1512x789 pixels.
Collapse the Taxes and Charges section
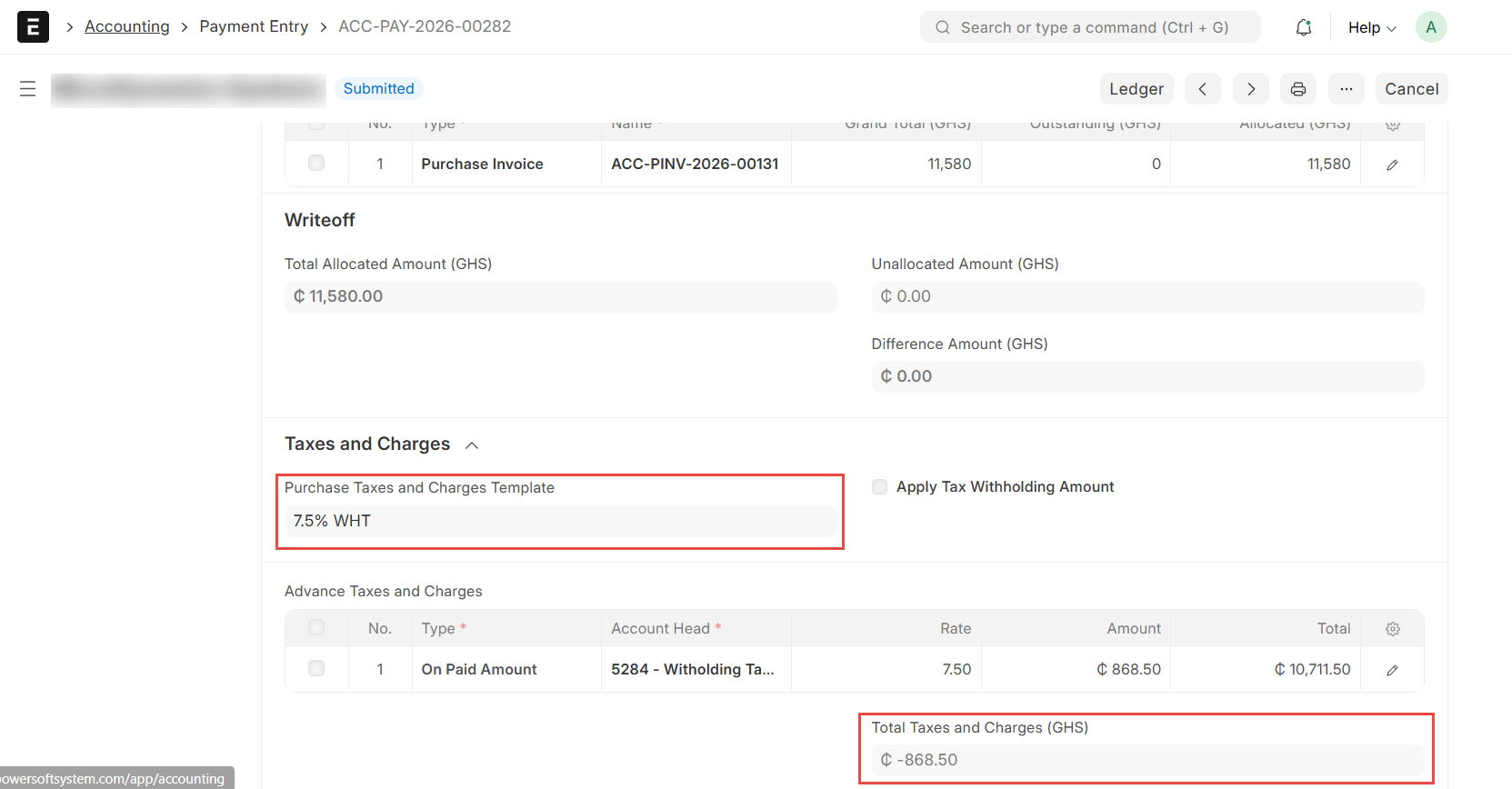[x=472, y=444]
